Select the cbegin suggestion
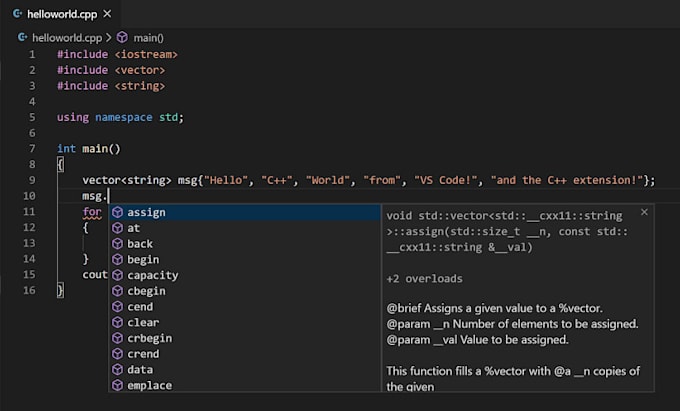 point(245,291)
